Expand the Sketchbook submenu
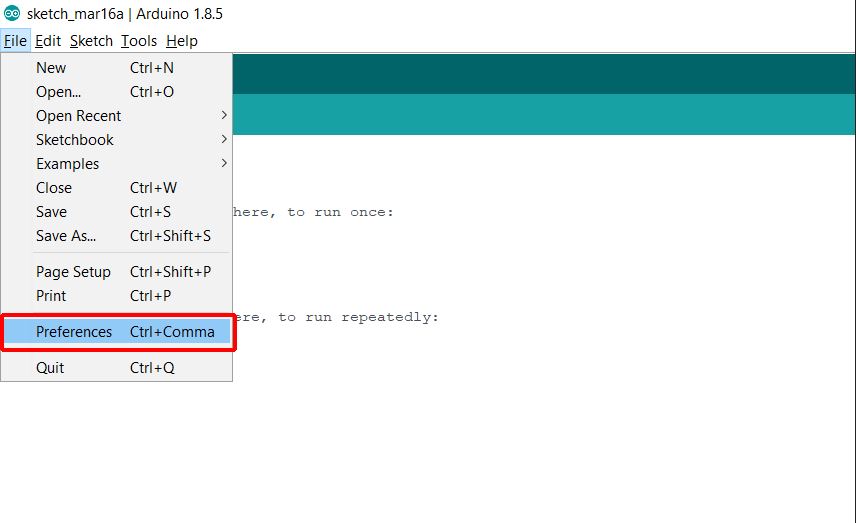The width and height of the screenshot is (856, 523). click(116, 140)
